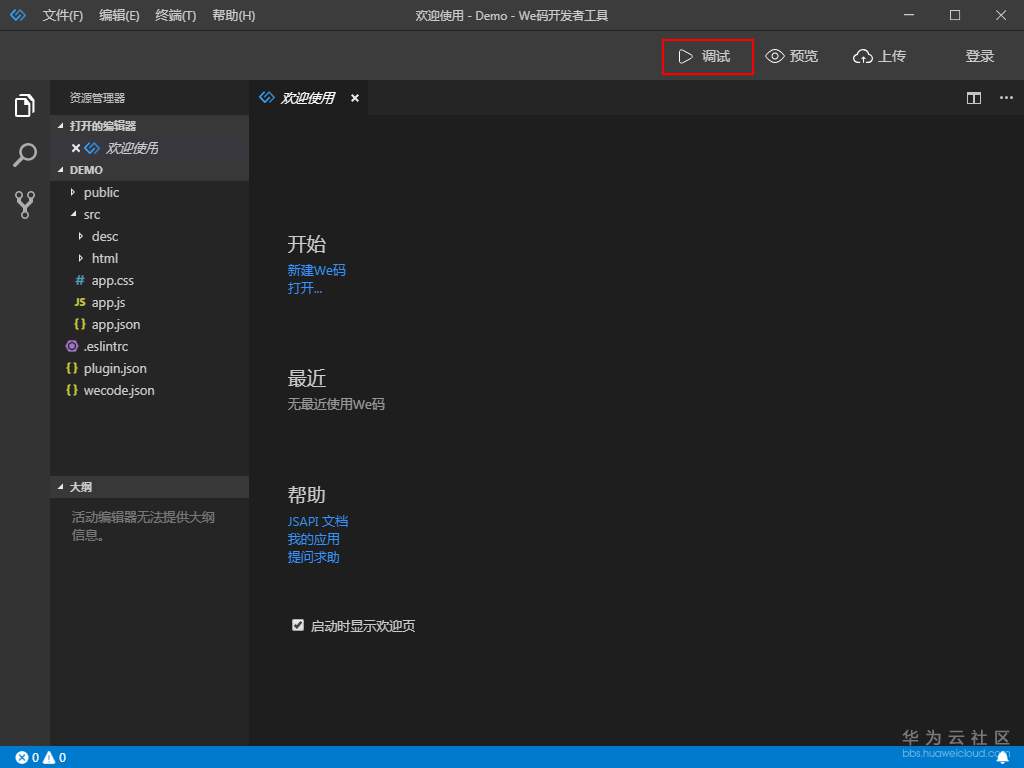Collapse the 大纲 outline section
Image resolution: width=1024 pixels, height=768 pixels.
click(150, 487)
